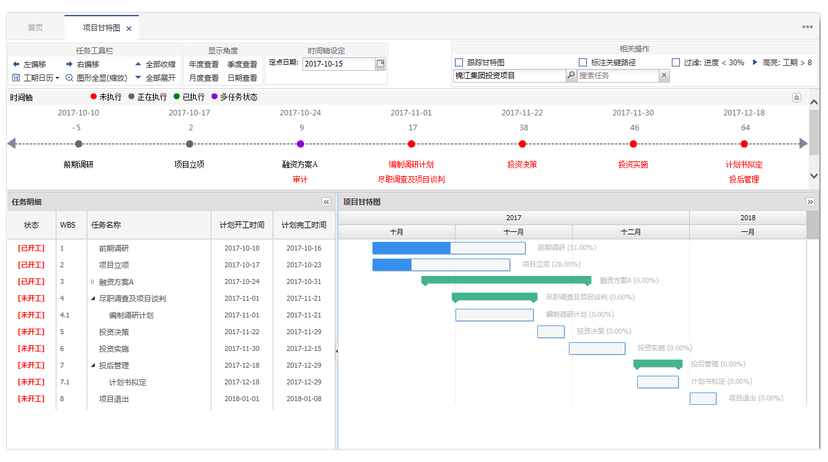Click the 前期调研 timeline marker dot

click(79, 144)
